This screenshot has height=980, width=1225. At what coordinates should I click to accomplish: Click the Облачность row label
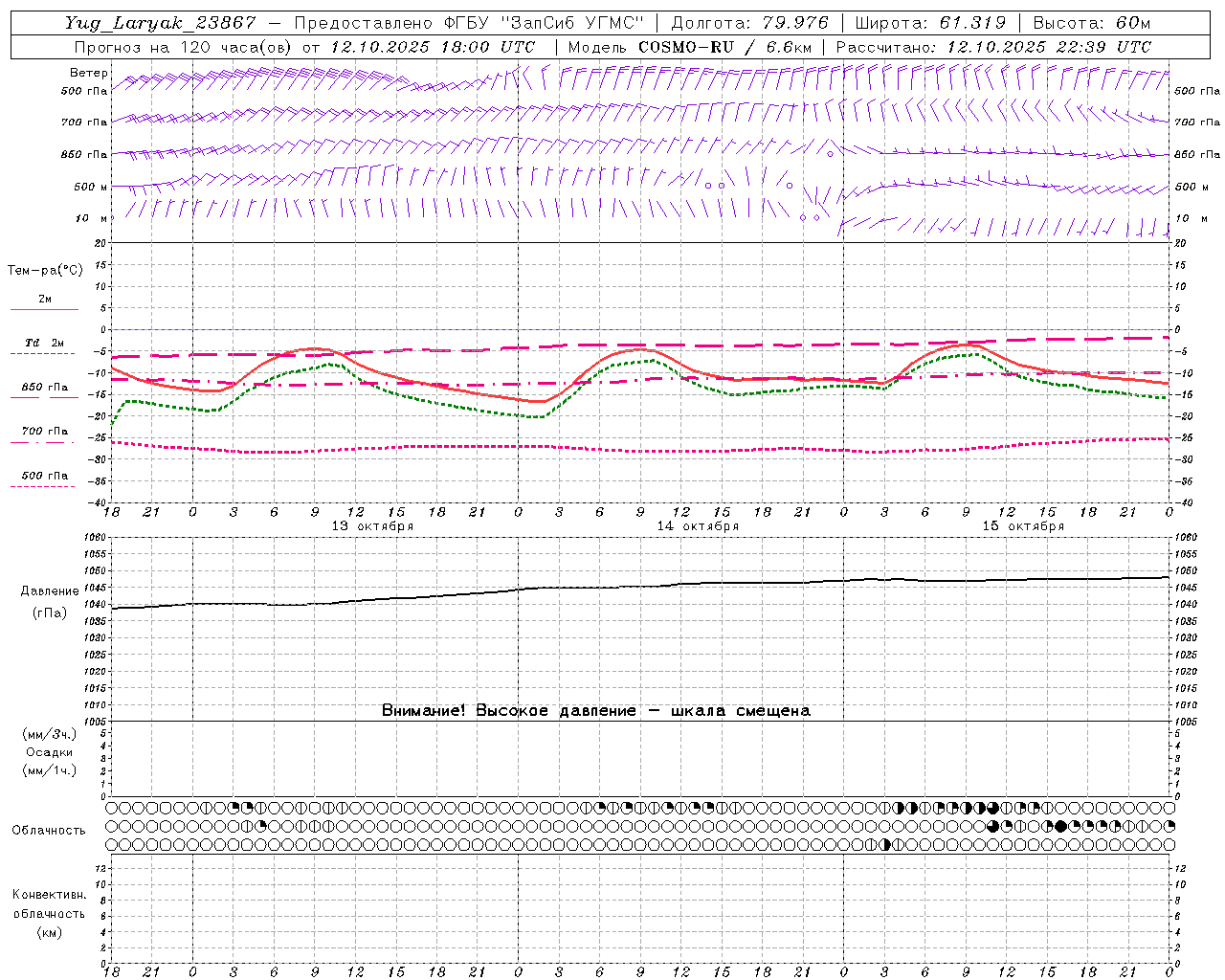(49, 830)
